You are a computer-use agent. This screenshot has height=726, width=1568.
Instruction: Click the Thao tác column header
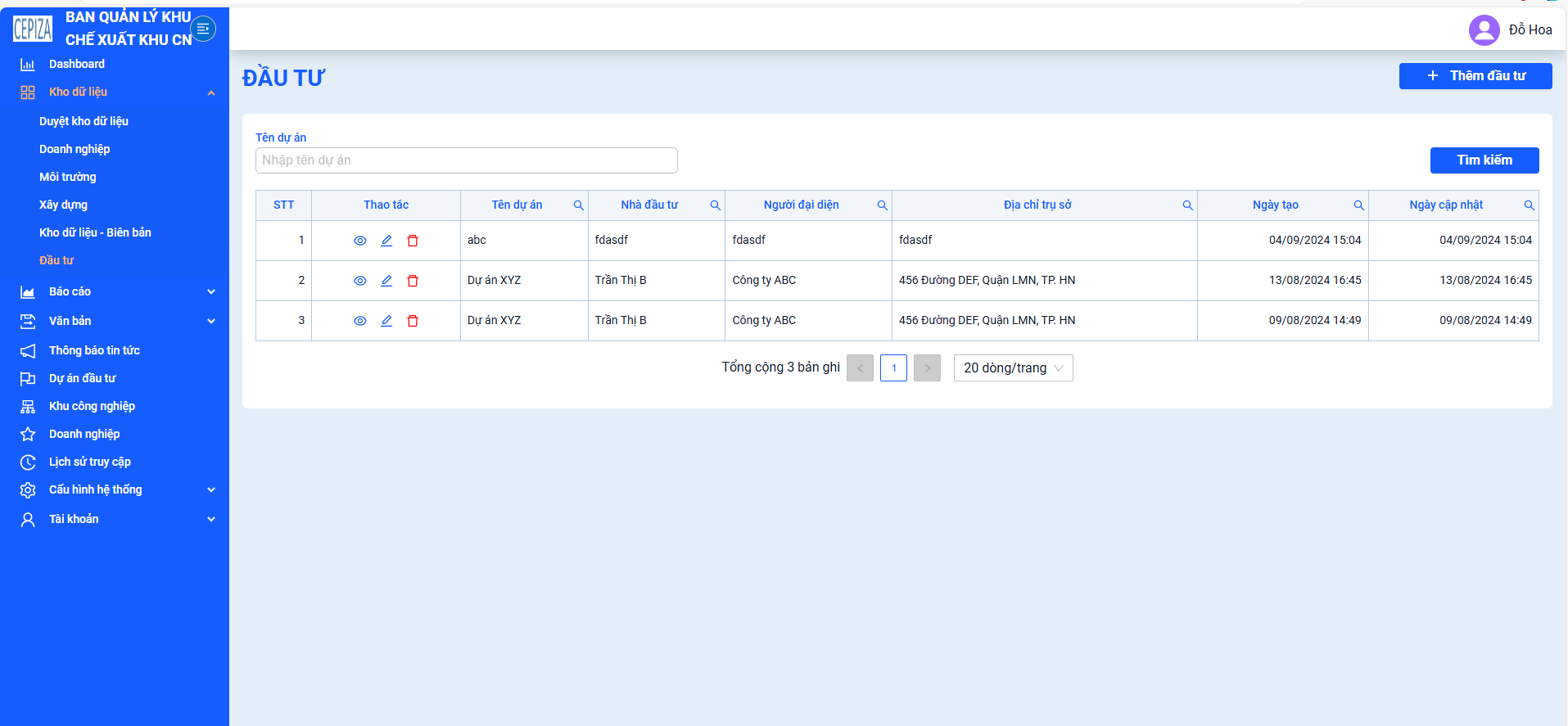coord(386,205)
